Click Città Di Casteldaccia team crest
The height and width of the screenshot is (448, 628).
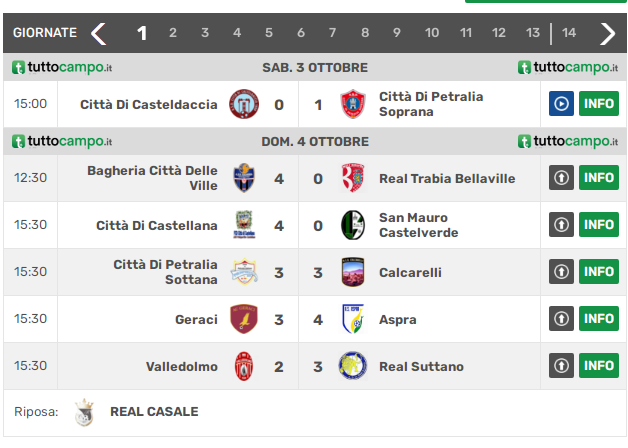click(244, 104)
